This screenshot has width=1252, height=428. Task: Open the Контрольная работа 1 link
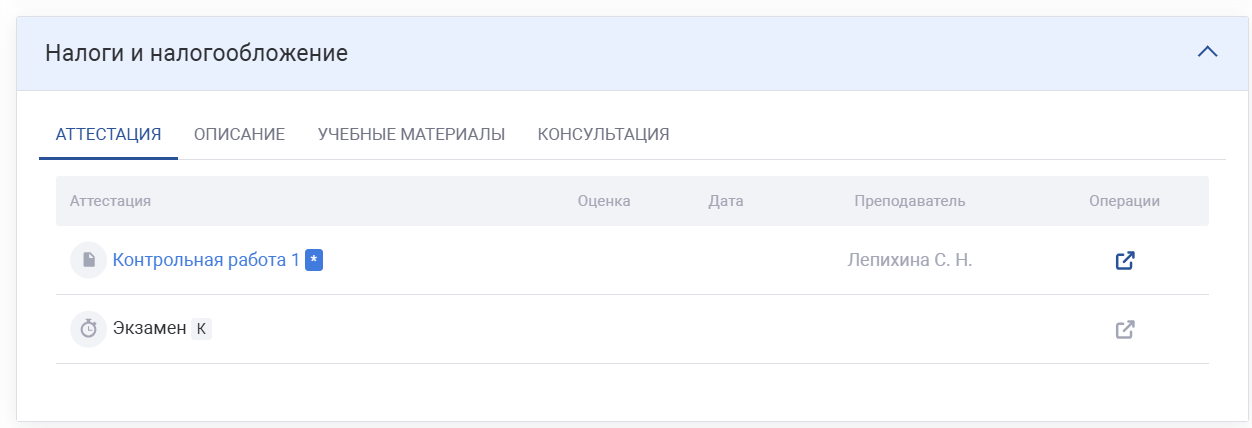[206, 260]
